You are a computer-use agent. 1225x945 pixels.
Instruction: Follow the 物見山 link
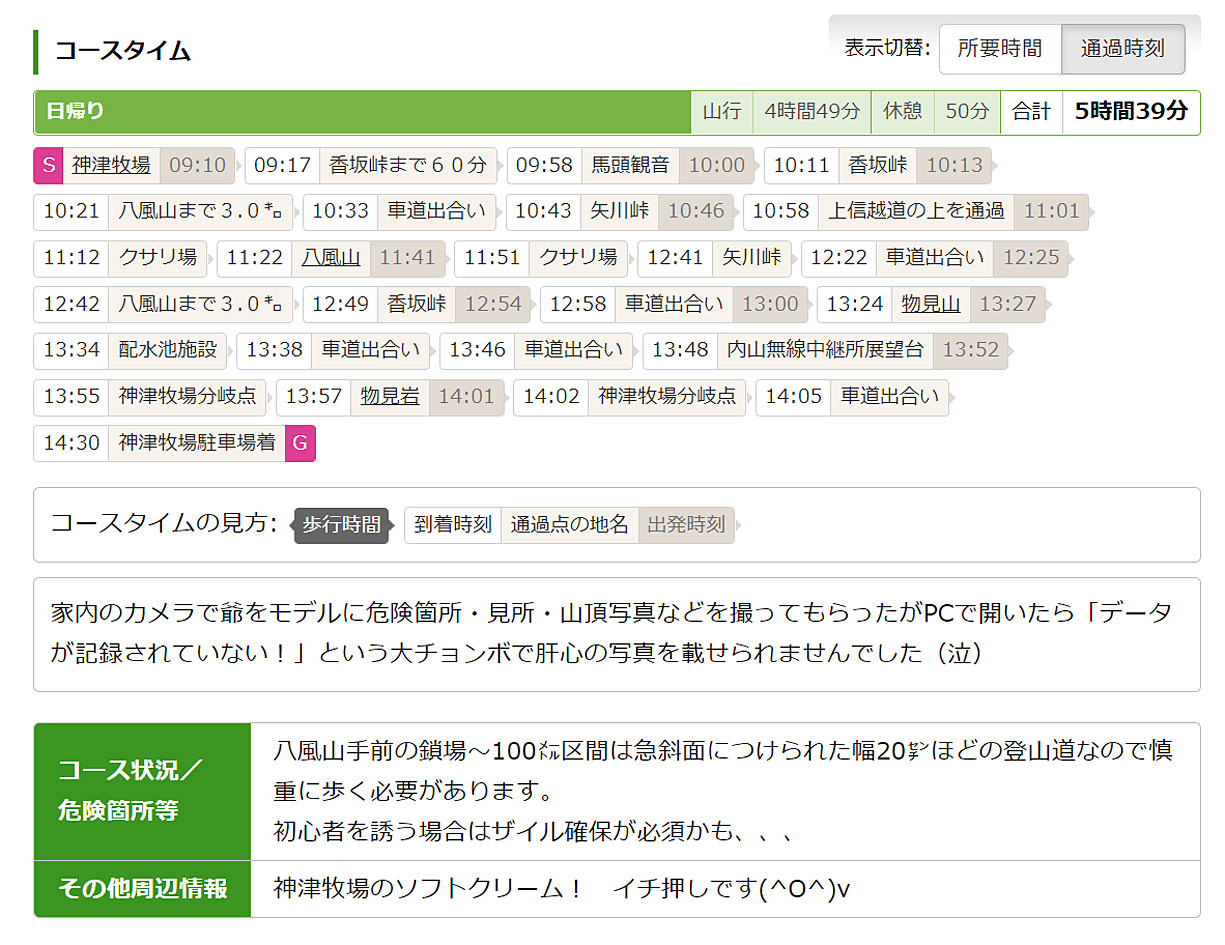coord(930,304)
